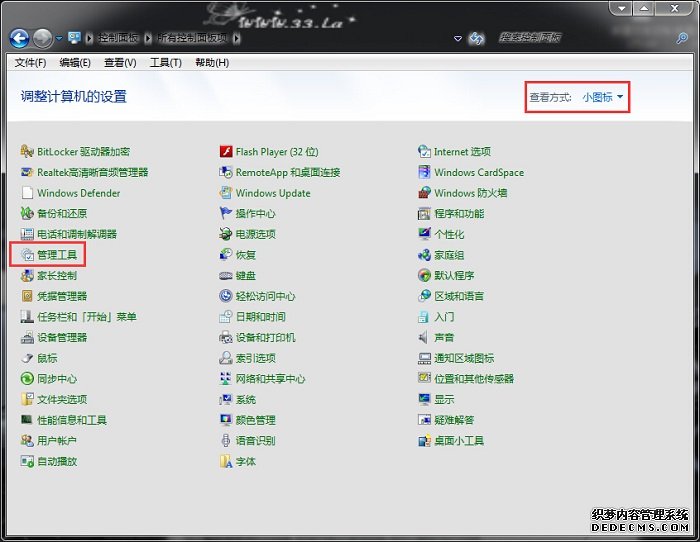Click the 语音识别 microphone icon
The height and width of the screenshot is (542, 700).
(x=226, y=441)
